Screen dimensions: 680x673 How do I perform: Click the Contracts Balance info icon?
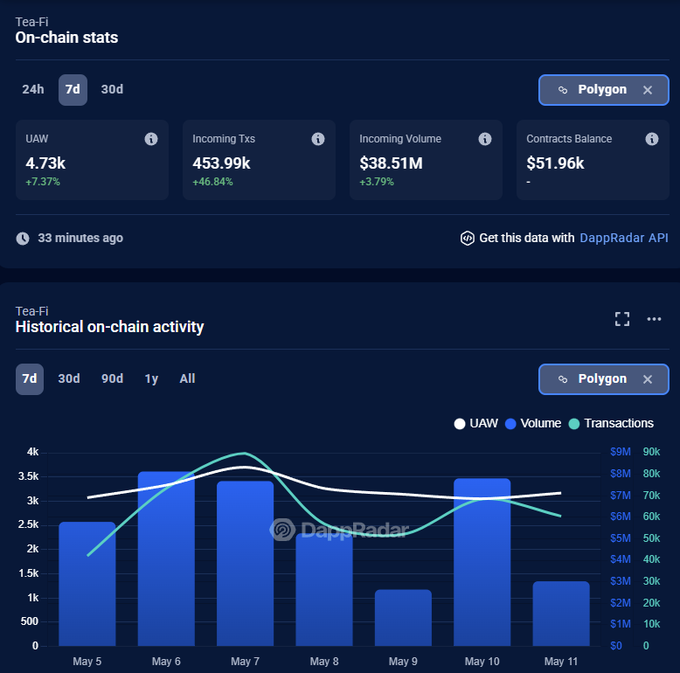[x=652, y=139]
